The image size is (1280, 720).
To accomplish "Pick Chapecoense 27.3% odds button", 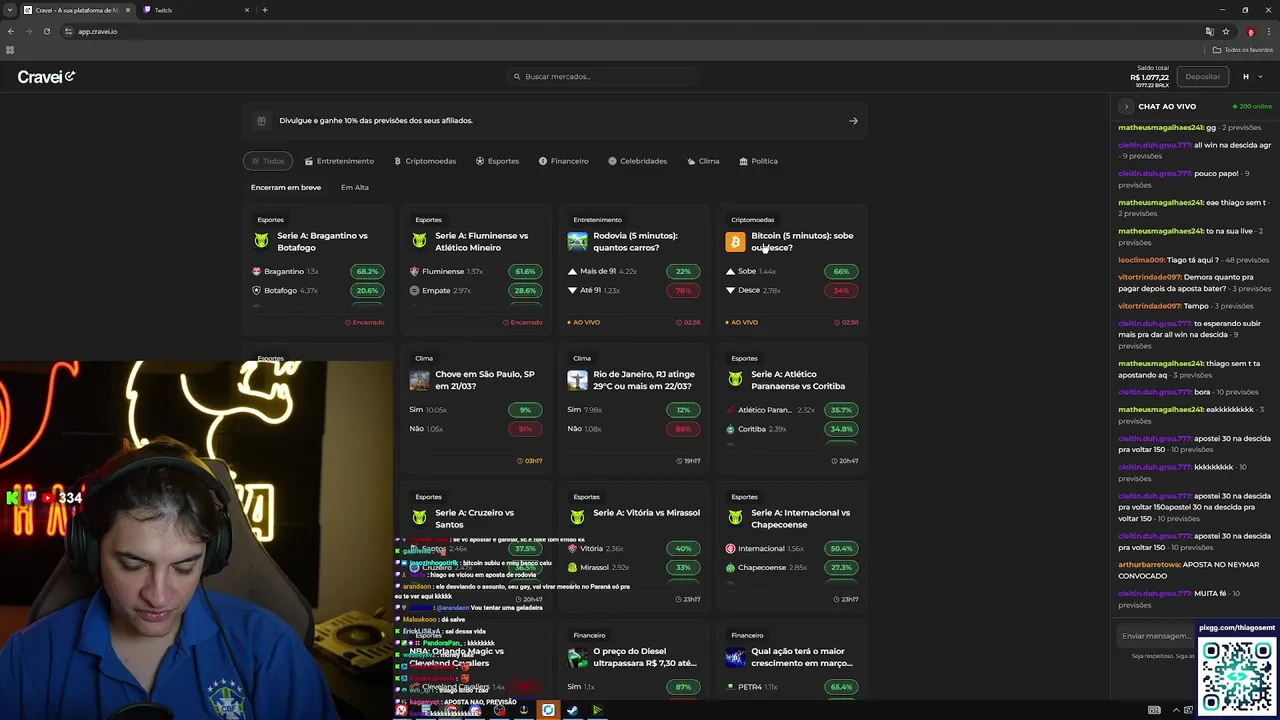I will pyautogui.click(x=841, y=567).
